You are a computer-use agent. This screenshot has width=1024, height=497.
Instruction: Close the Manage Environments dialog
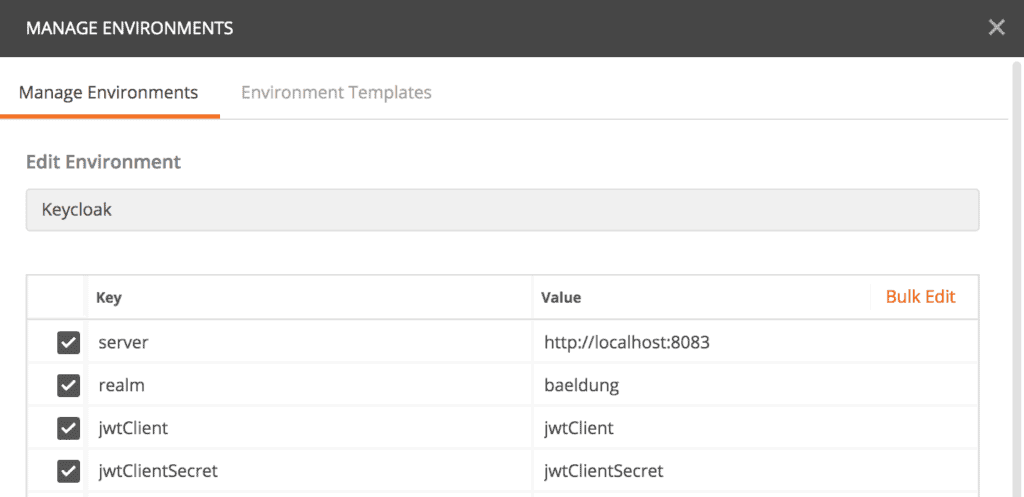point(996,27)
